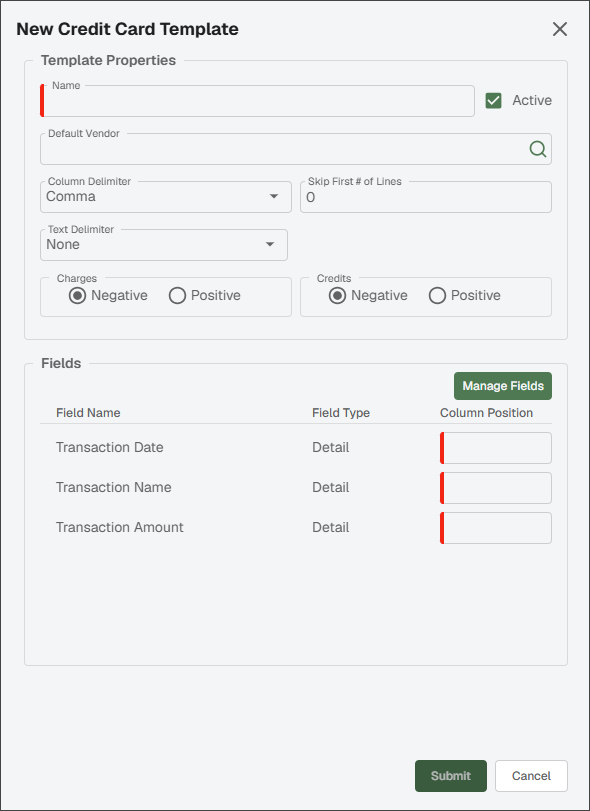
Task: Cancel the template creation
Action: click(x=531, y=776)
